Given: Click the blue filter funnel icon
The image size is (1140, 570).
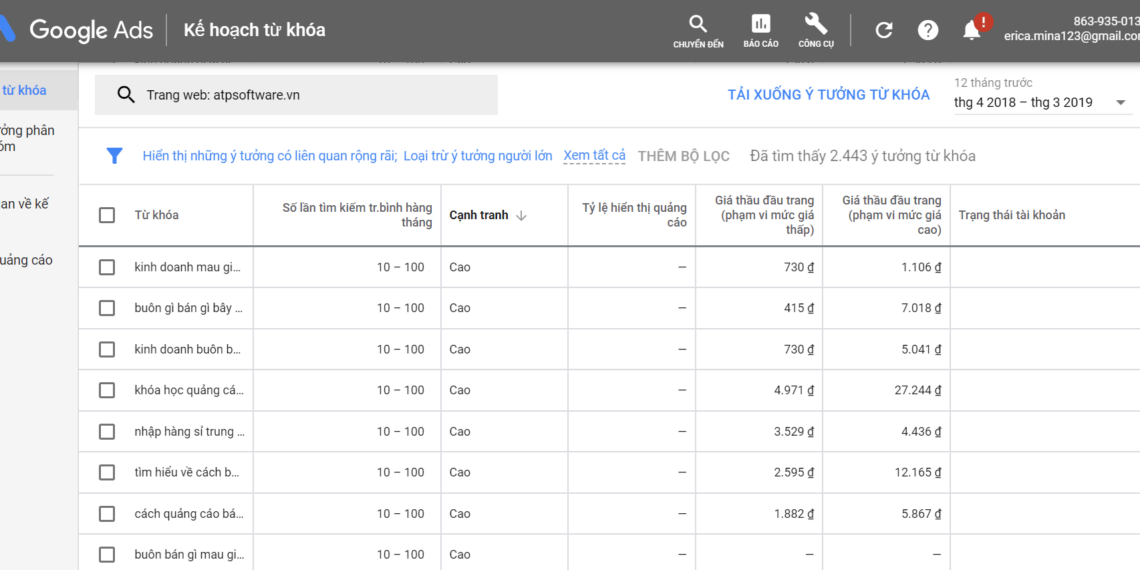Looking at the screenshot, I should point(114,156).
